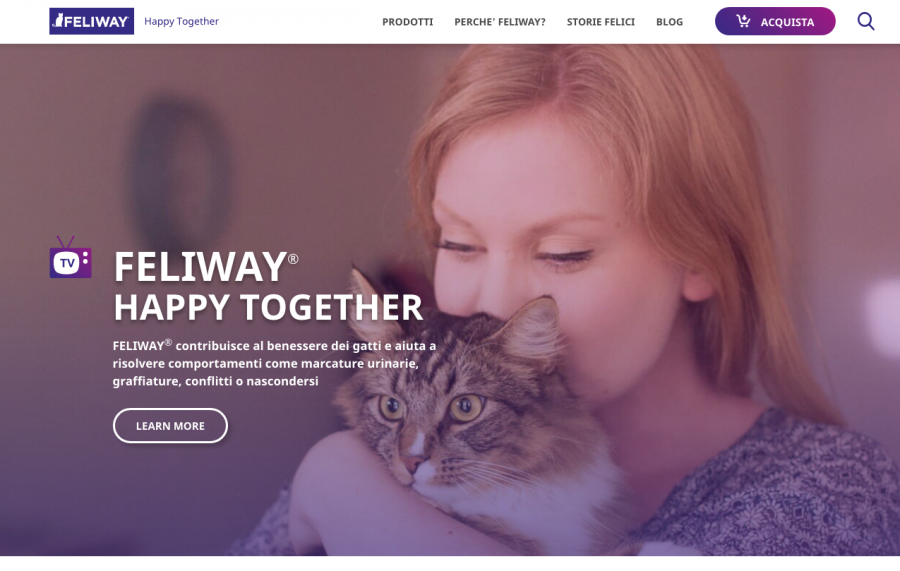Click the shopping cart icon beside ACQUISTA

tap(743, 21)
